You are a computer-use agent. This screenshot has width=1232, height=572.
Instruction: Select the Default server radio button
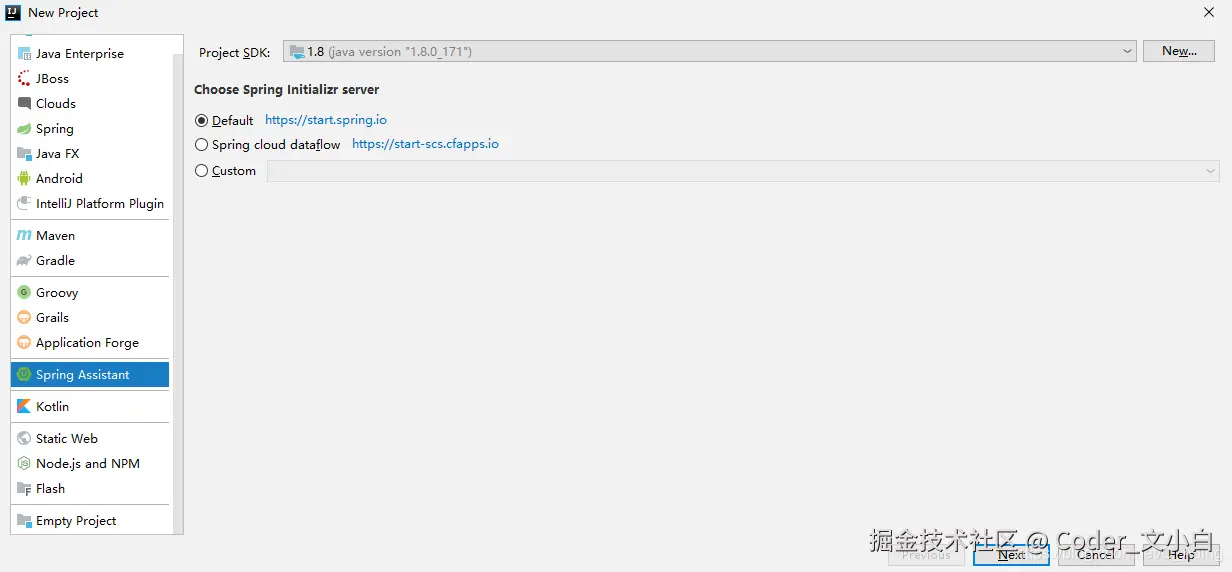tap(202, 120)
